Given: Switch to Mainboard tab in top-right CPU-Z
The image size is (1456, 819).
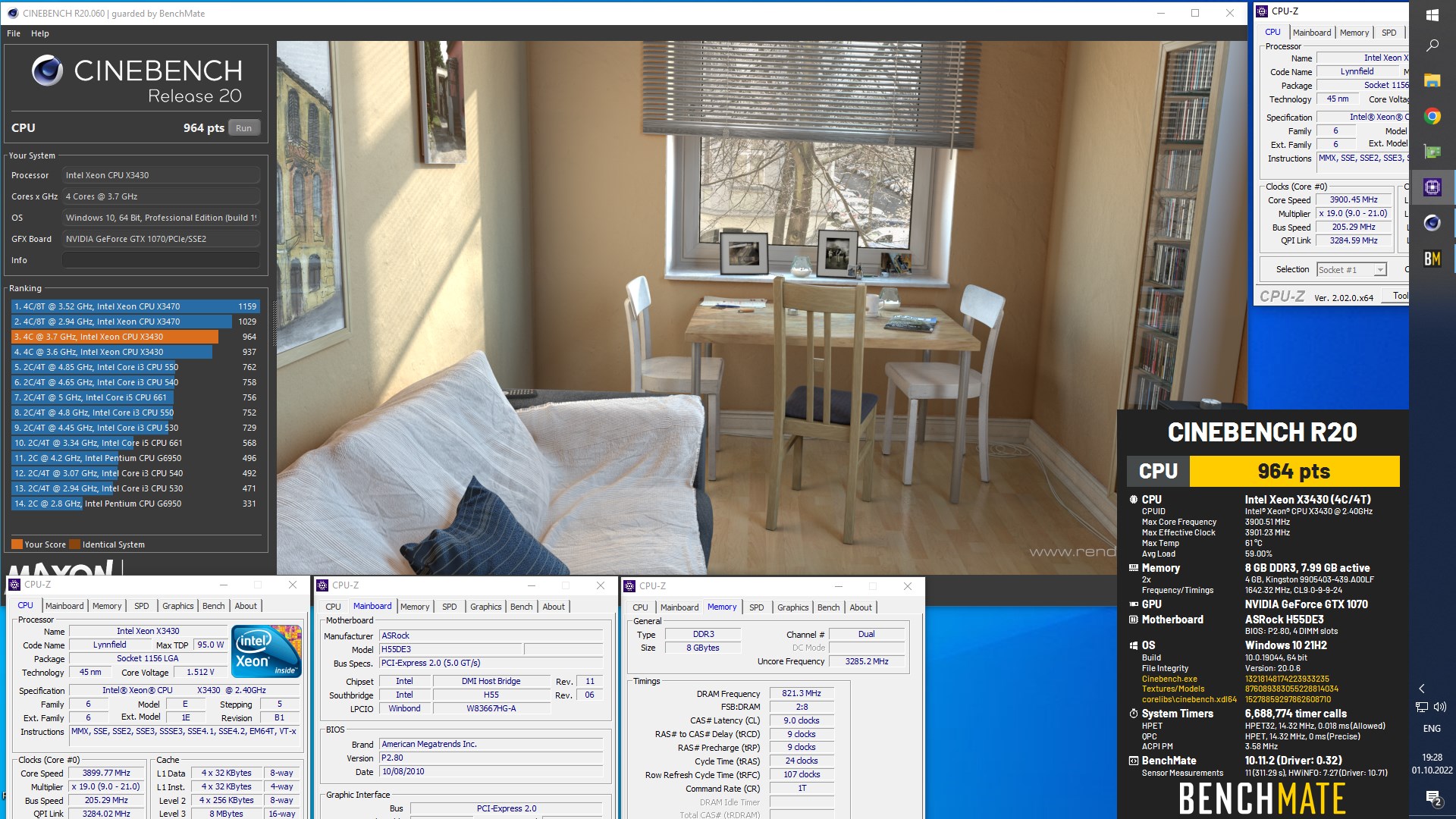Looking at the screenshot, I should pos(1312,33).
